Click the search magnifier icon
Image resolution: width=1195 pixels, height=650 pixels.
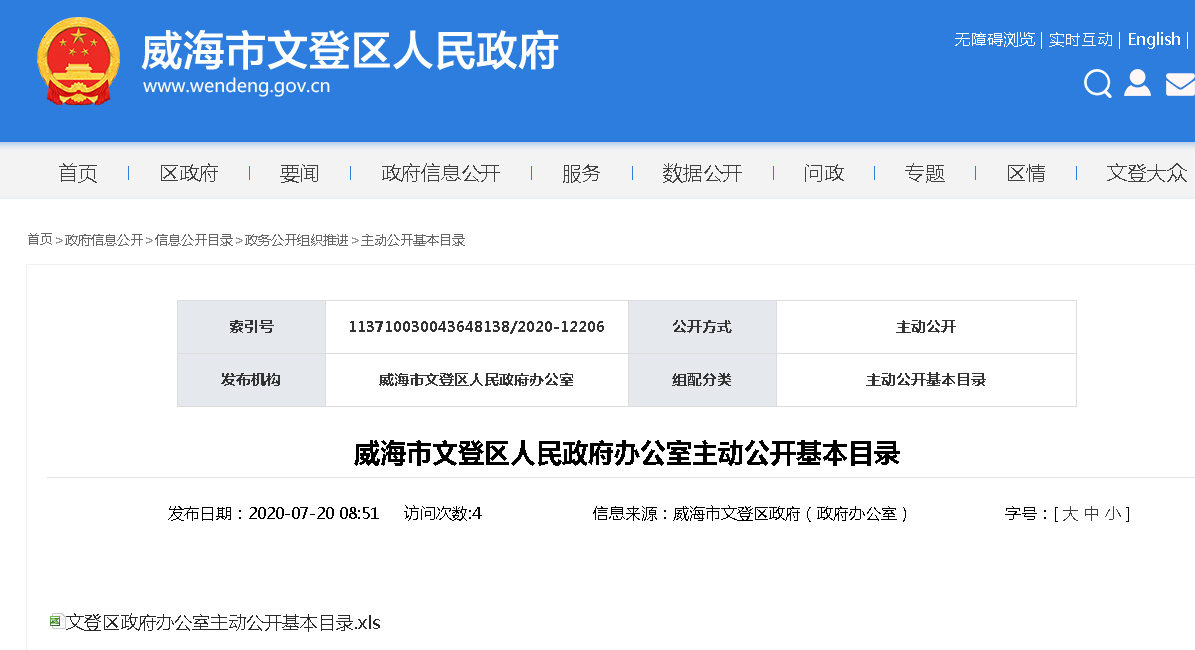coord(1097,84)
